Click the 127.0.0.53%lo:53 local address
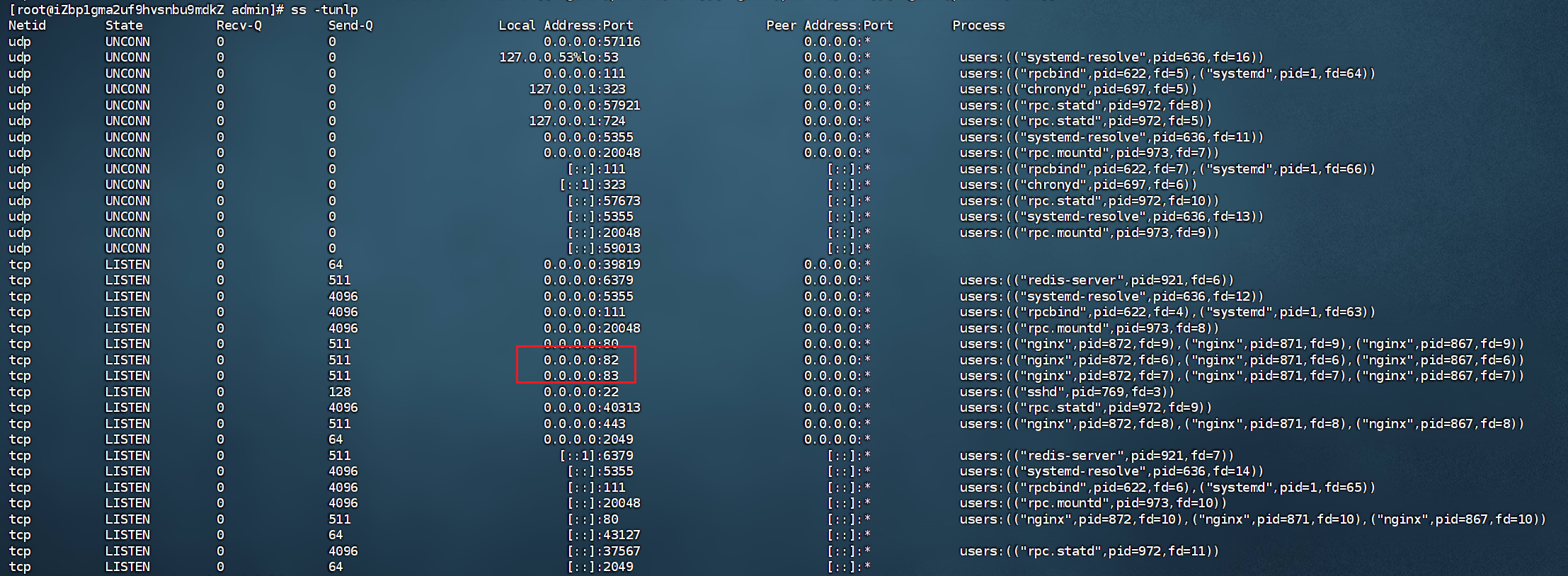Image resolution: width=1568 pixels, height=576 pixels. pos(559,57)
